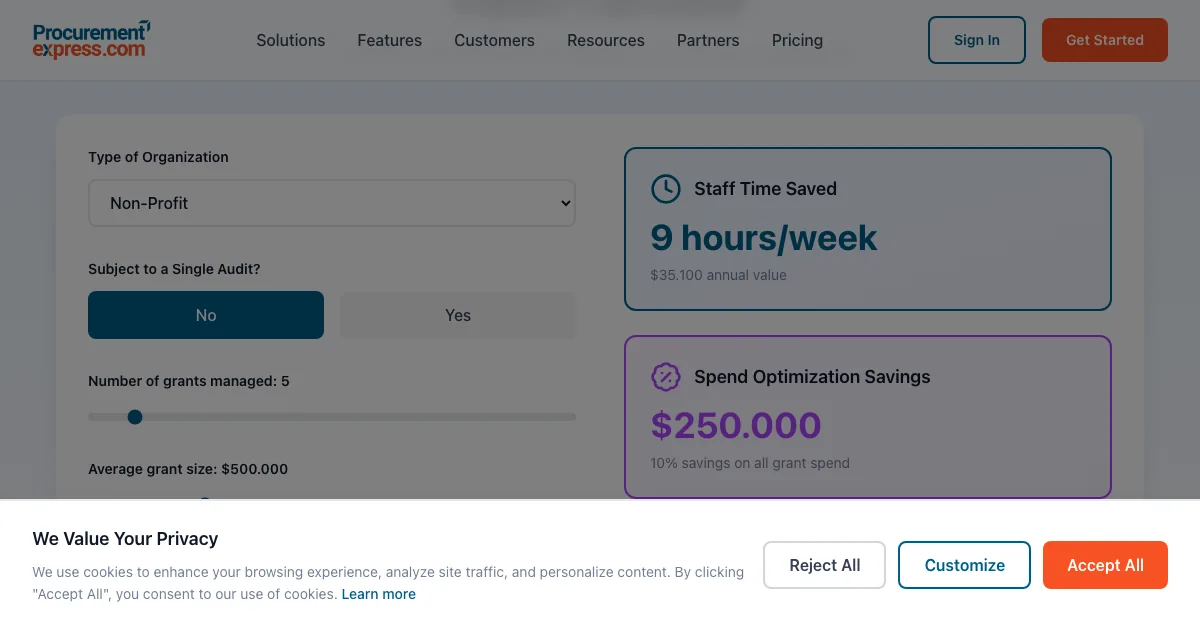Viewport: 1200px width, 630px height.
Task: Go to the Features menu item
Action: [x=389, y=40]
